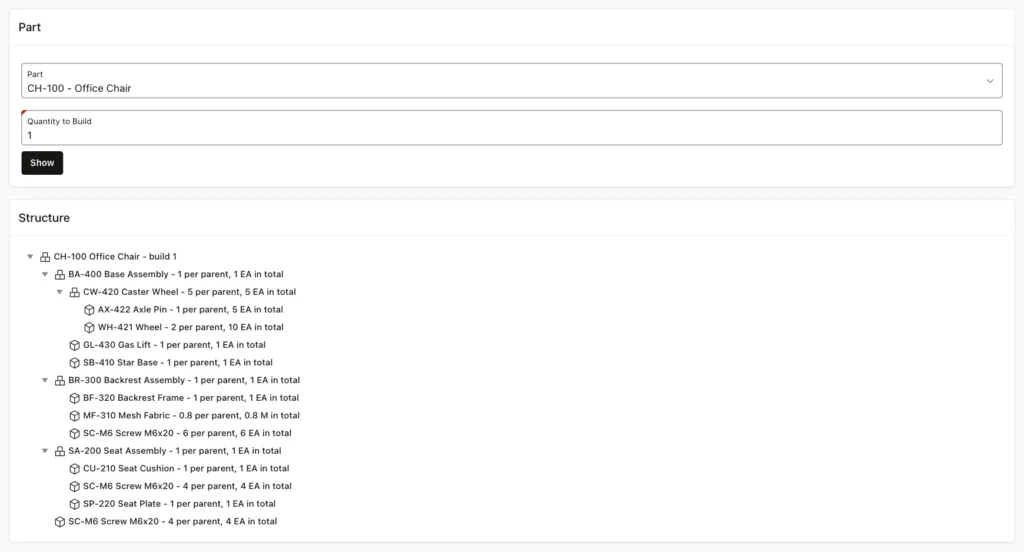Collapse the CH-100 Office Chair node
This screenshot has height=552, width=1024.
click(x=30, y=257)
